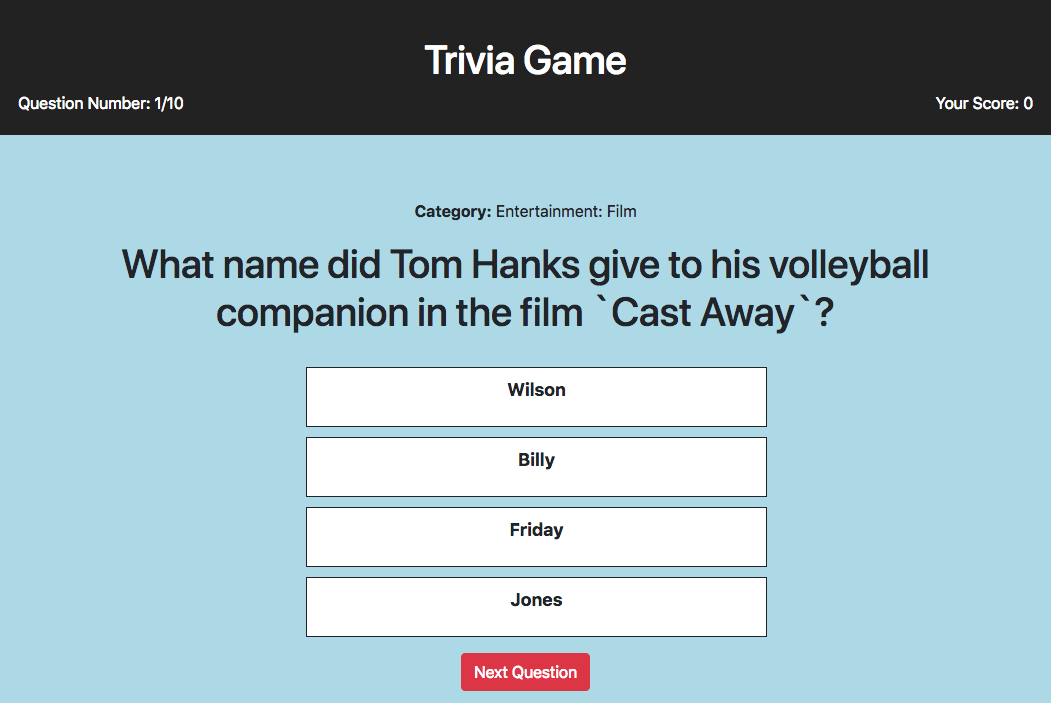The width and height of the screenshot is (1051, 703).
Task: Choose Billy as the answer
Action: coord(536,466)
